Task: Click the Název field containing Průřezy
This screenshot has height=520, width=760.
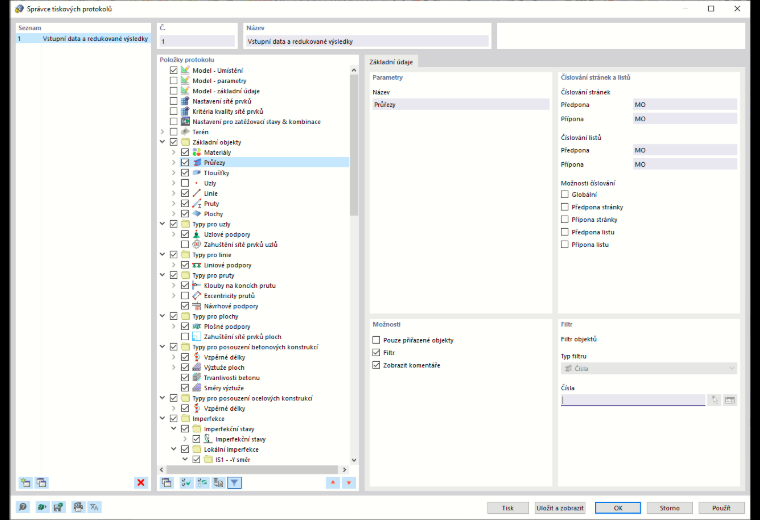Action: [460, 104]
